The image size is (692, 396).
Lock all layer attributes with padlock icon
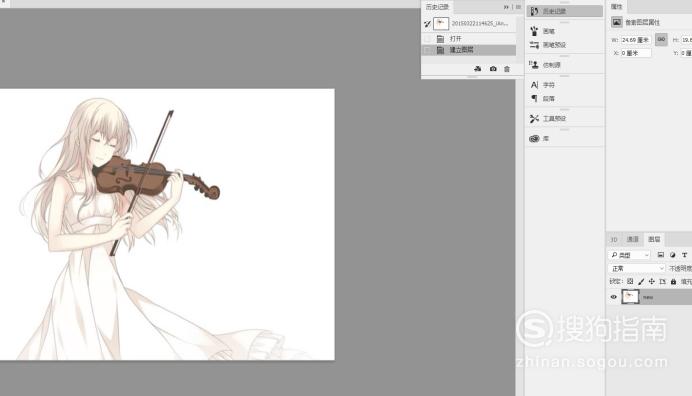(x=673, y=281)
